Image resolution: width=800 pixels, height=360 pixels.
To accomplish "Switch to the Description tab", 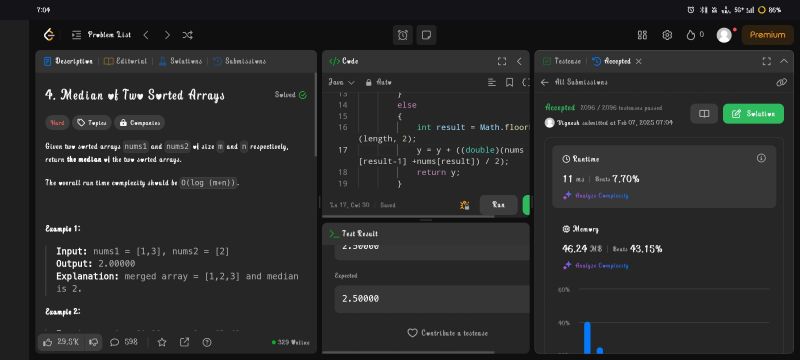I will [68, 61].
